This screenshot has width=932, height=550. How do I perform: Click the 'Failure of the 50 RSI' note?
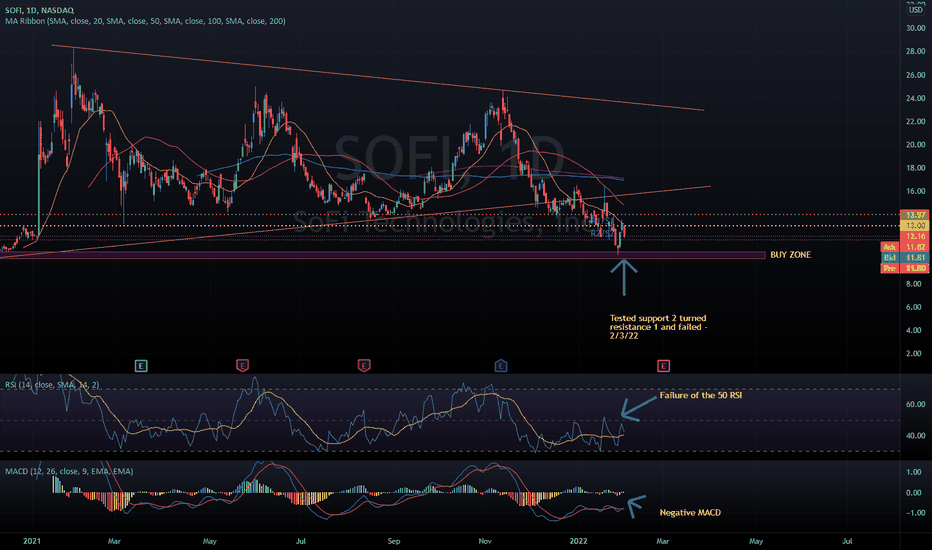701,395
